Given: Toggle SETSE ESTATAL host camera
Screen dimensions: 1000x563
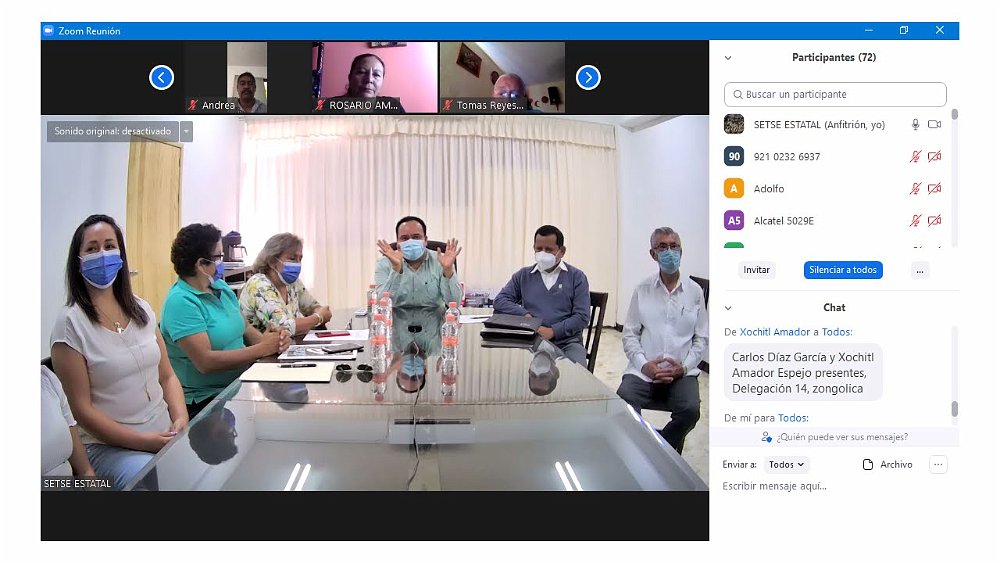Looking at the screenshot, I should 934,124.
